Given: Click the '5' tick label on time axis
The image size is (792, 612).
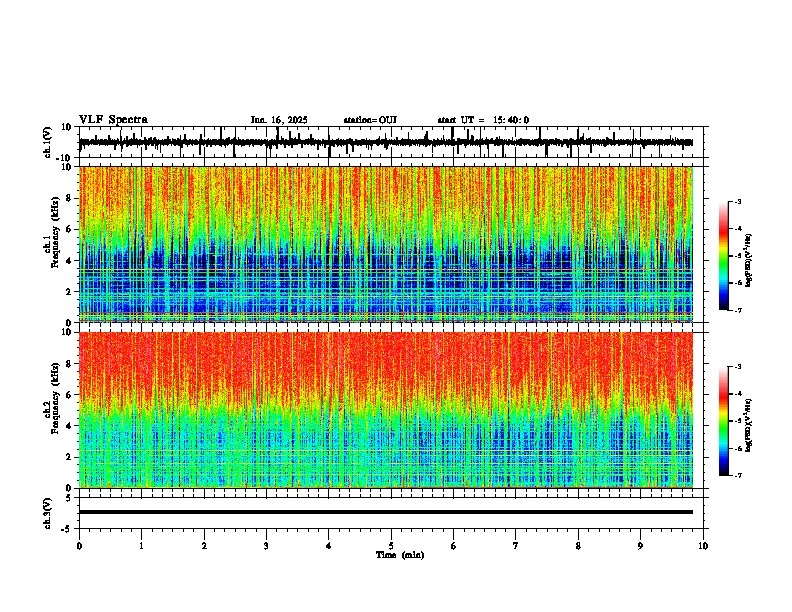Looking at the screenshot, I should click(x=391, y=546).
